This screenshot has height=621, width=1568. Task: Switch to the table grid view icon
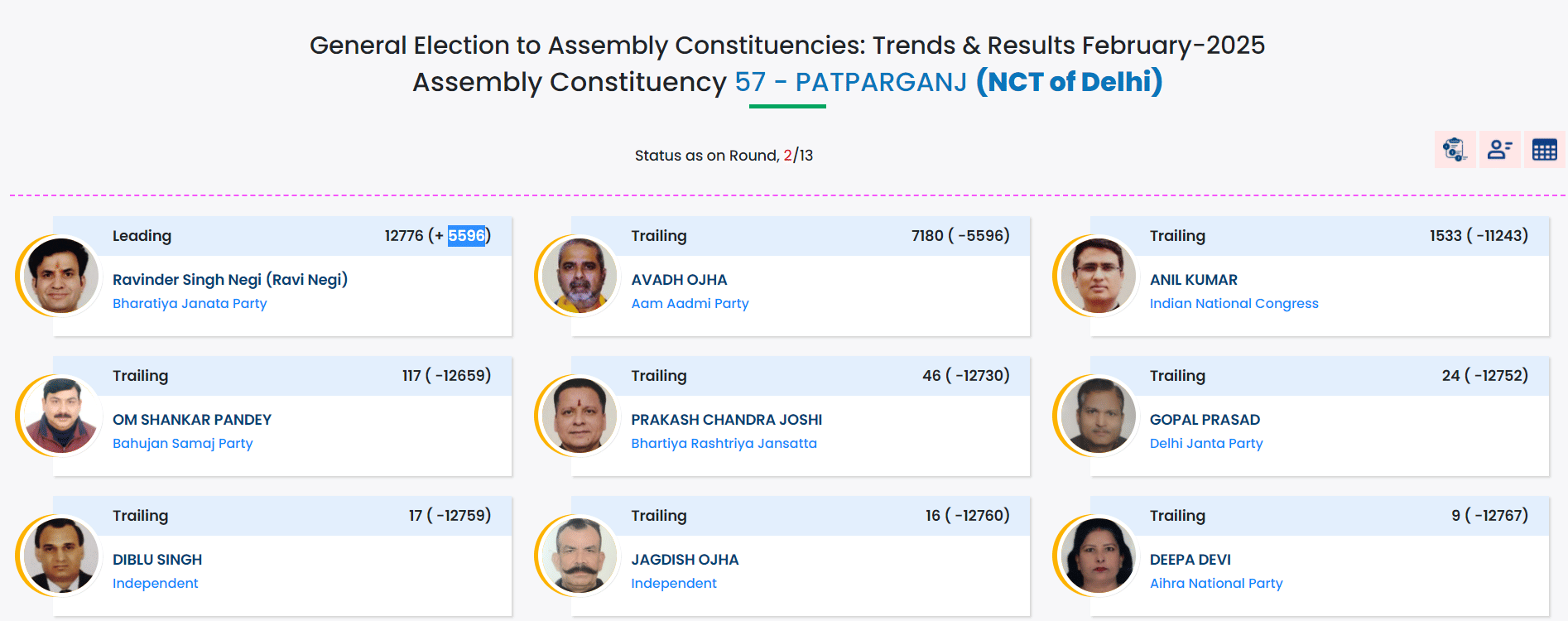tap(1544, 150)
